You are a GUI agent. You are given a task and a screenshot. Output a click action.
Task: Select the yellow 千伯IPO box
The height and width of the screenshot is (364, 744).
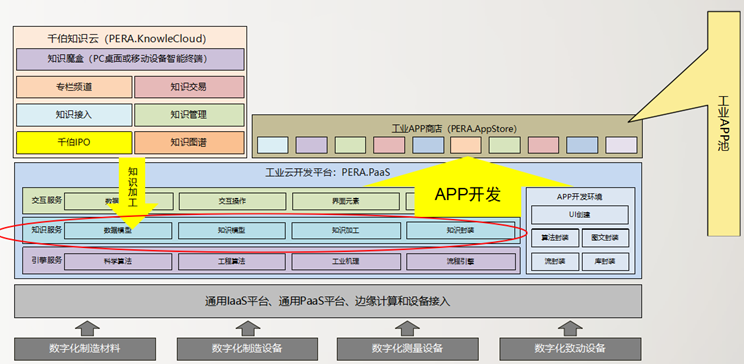[74, 142]
